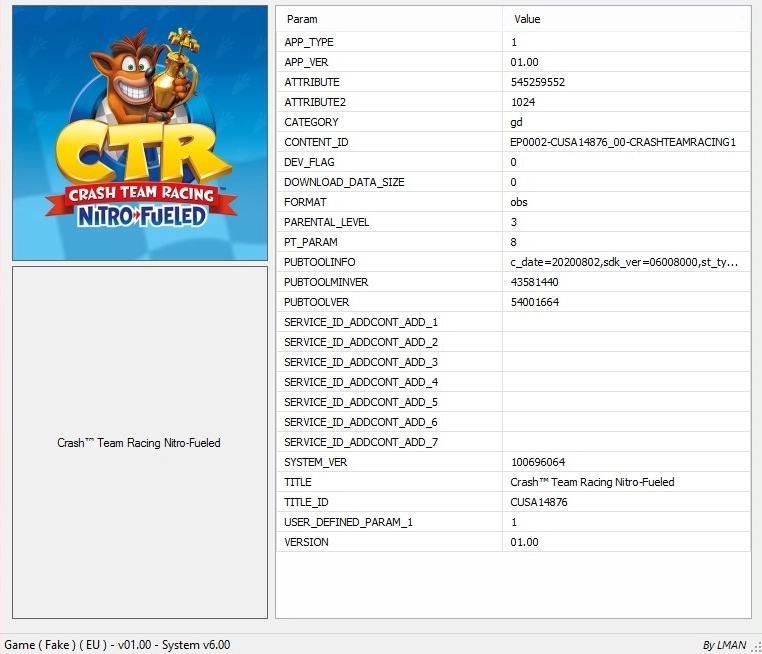Select the CATEGORY parameter row
The image size is (762, 654).
click(x=311, y=122)
